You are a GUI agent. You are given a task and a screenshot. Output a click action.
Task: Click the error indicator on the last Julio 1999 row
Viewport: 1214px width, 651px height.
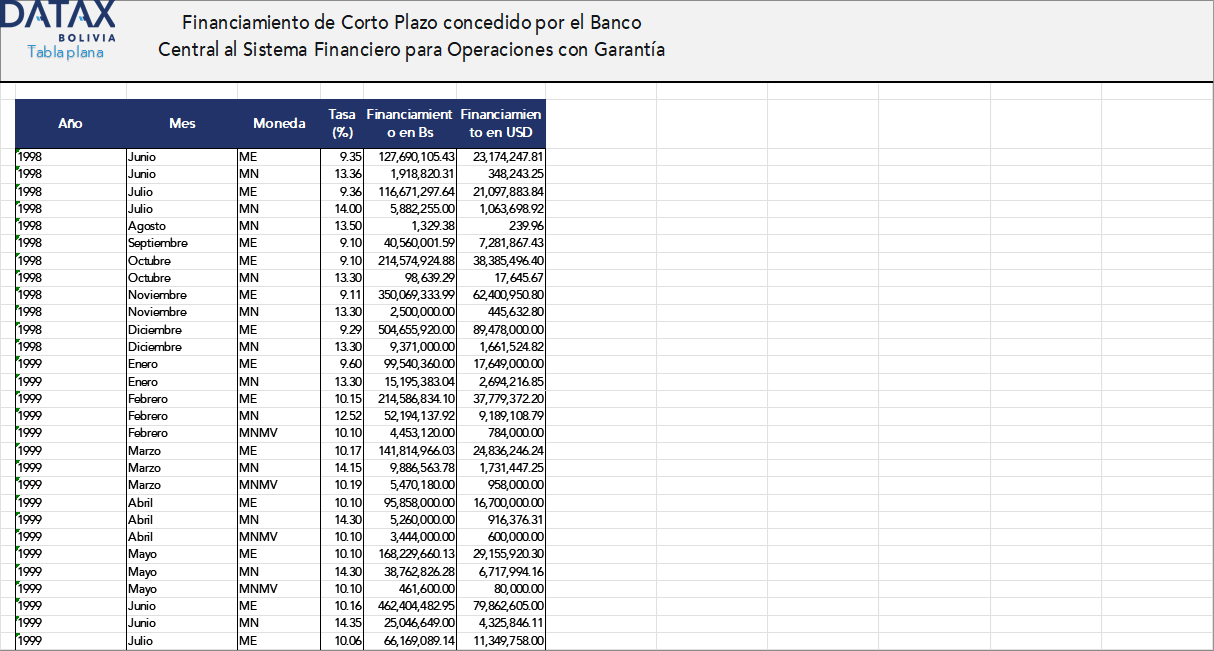[x=17, y=636]
